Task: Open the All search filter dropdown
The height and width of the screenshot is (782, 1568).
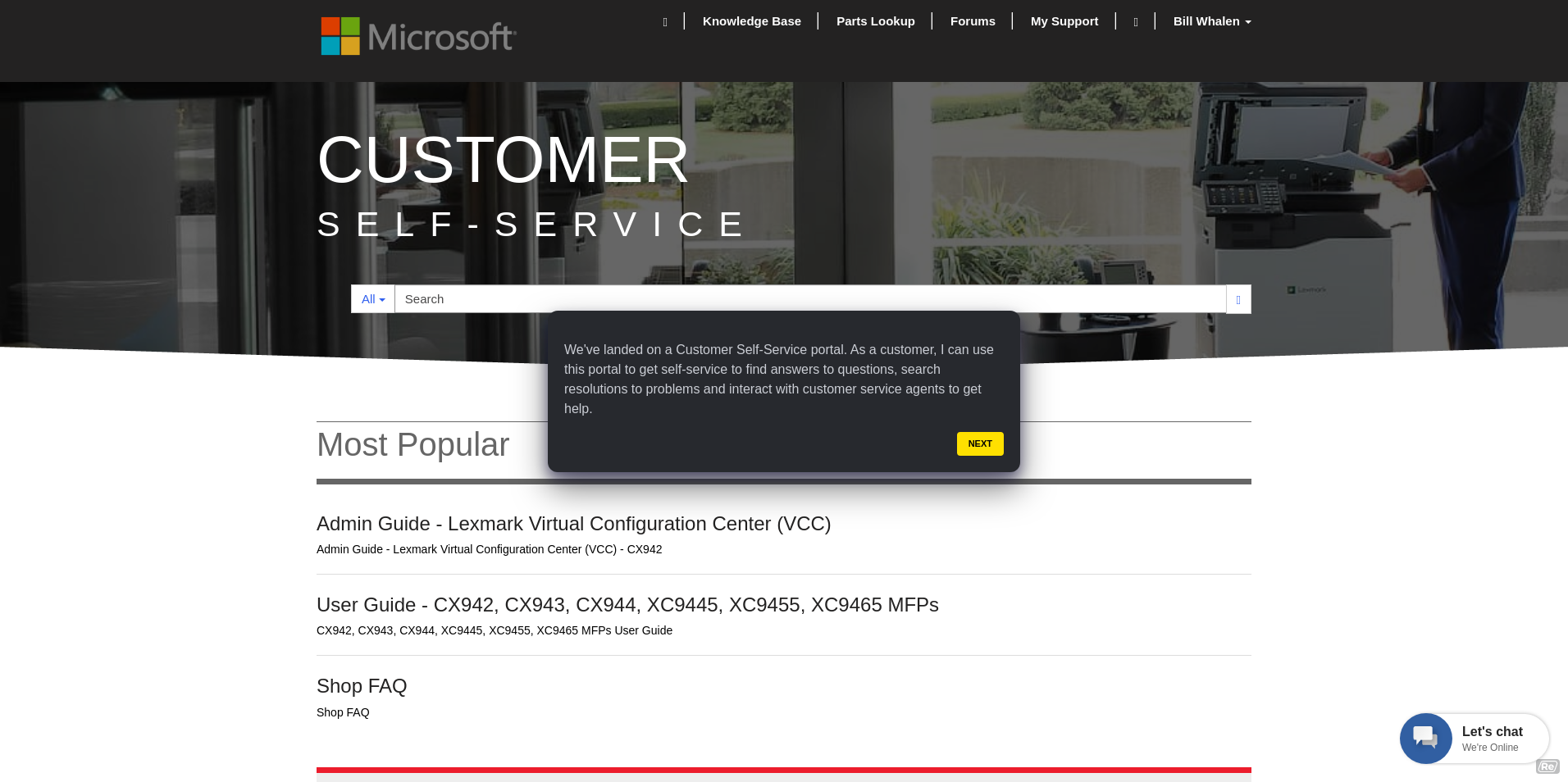Action: (x=372, y=299)
